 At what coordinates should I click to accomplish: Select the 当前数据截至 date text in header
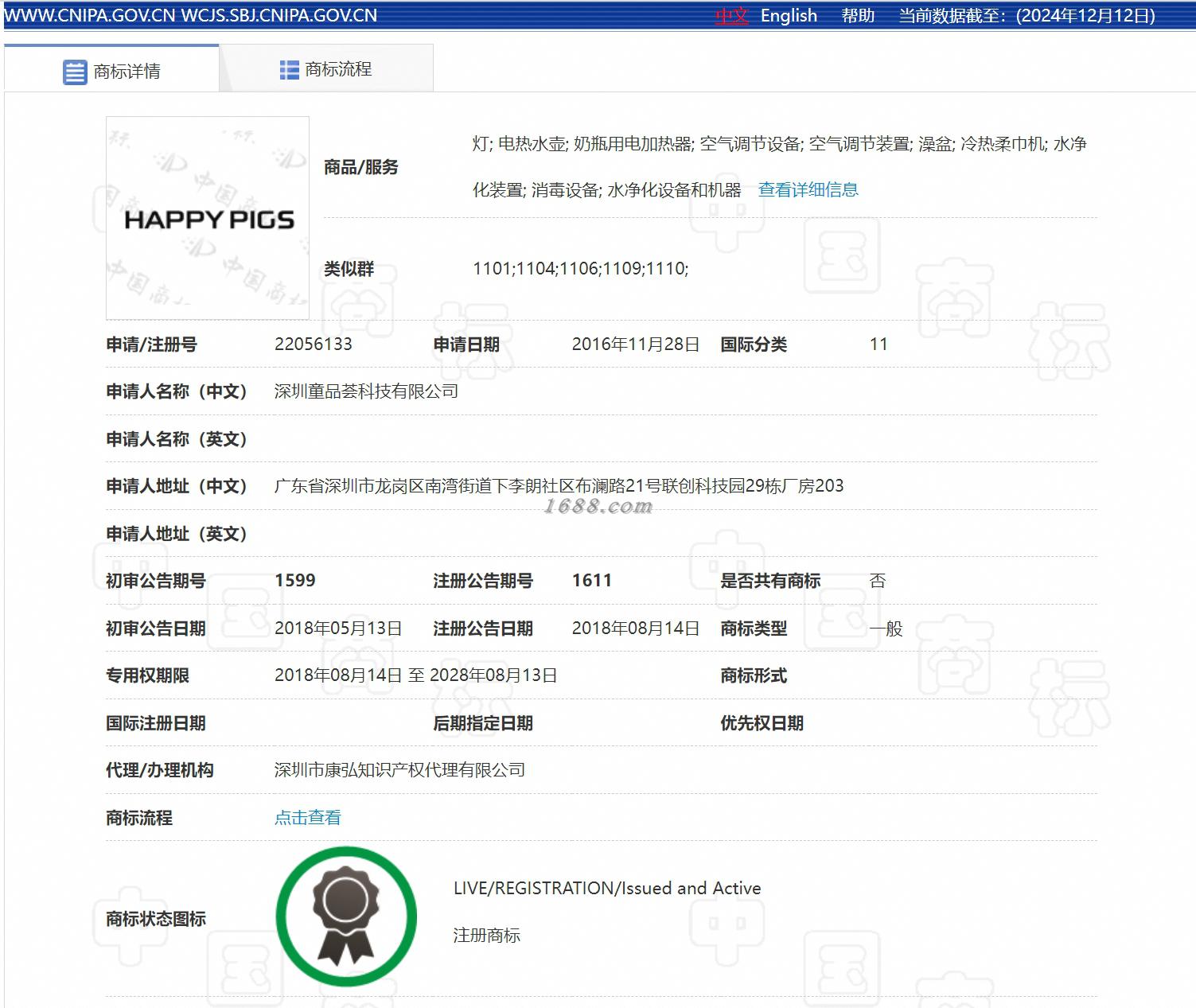pyautogui.click(x=1027, y=16)
